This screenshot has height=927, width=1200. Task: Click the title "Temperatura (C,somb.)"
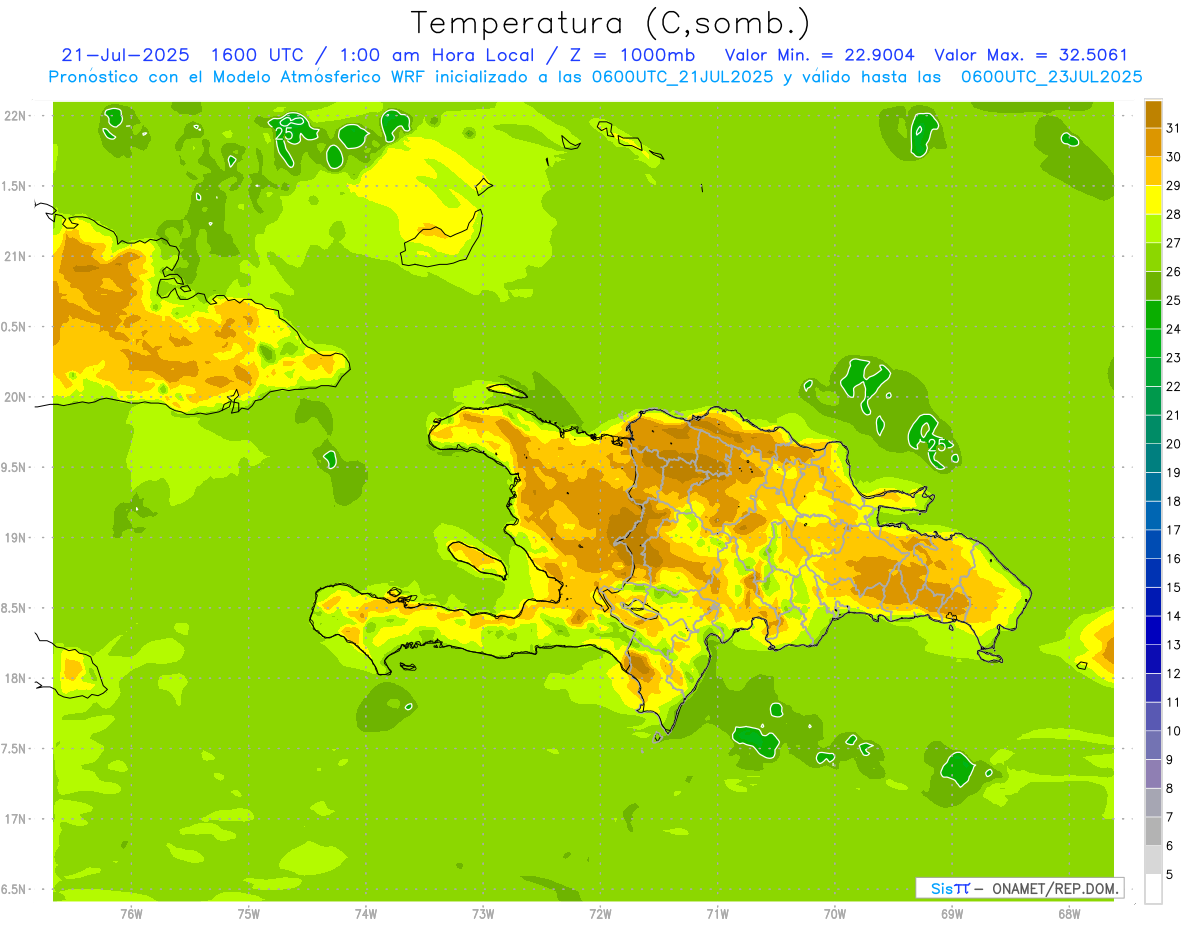(x=611, y=22)
